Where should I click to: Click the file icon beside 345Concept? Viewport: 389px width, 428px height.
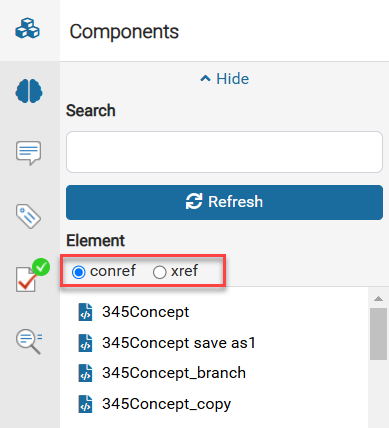(x=85, y=312)
